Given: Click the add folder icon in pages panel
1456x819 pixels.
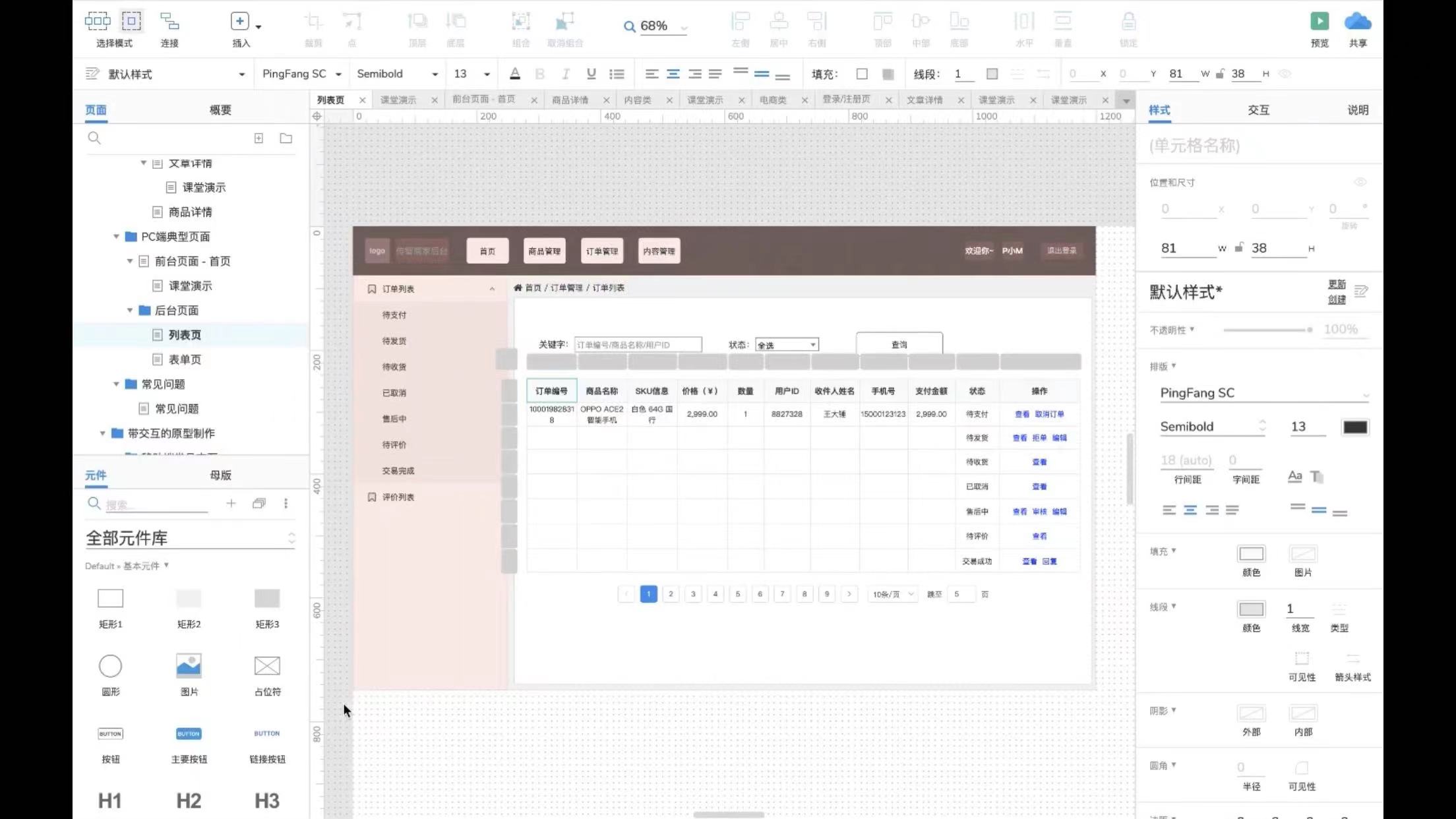Looking at the screenshot, I should [286, 138].
